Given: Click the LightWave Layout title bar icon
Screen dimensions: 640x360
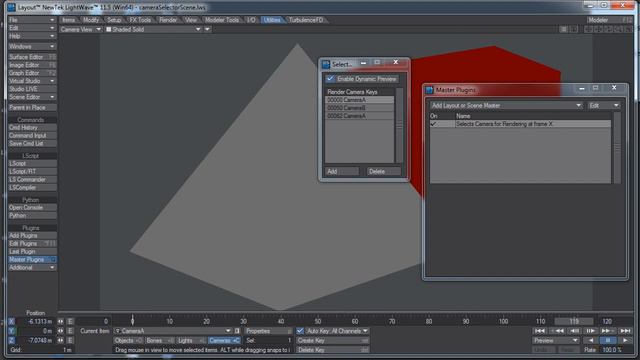Looking at the screenshot, I should point(11,7).
